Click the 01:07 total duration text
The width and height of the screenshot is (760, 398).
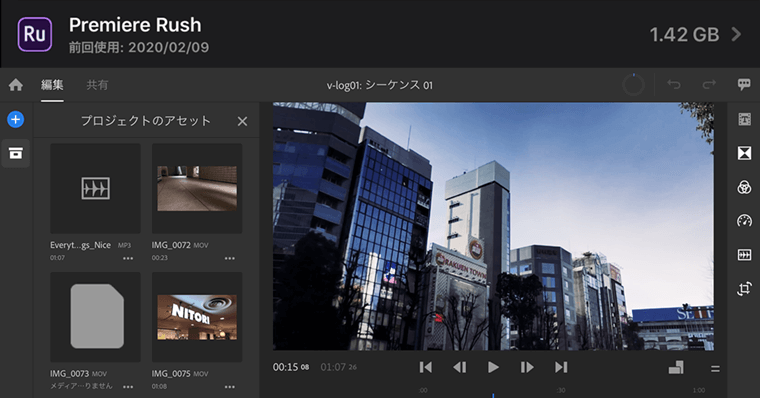338,367
